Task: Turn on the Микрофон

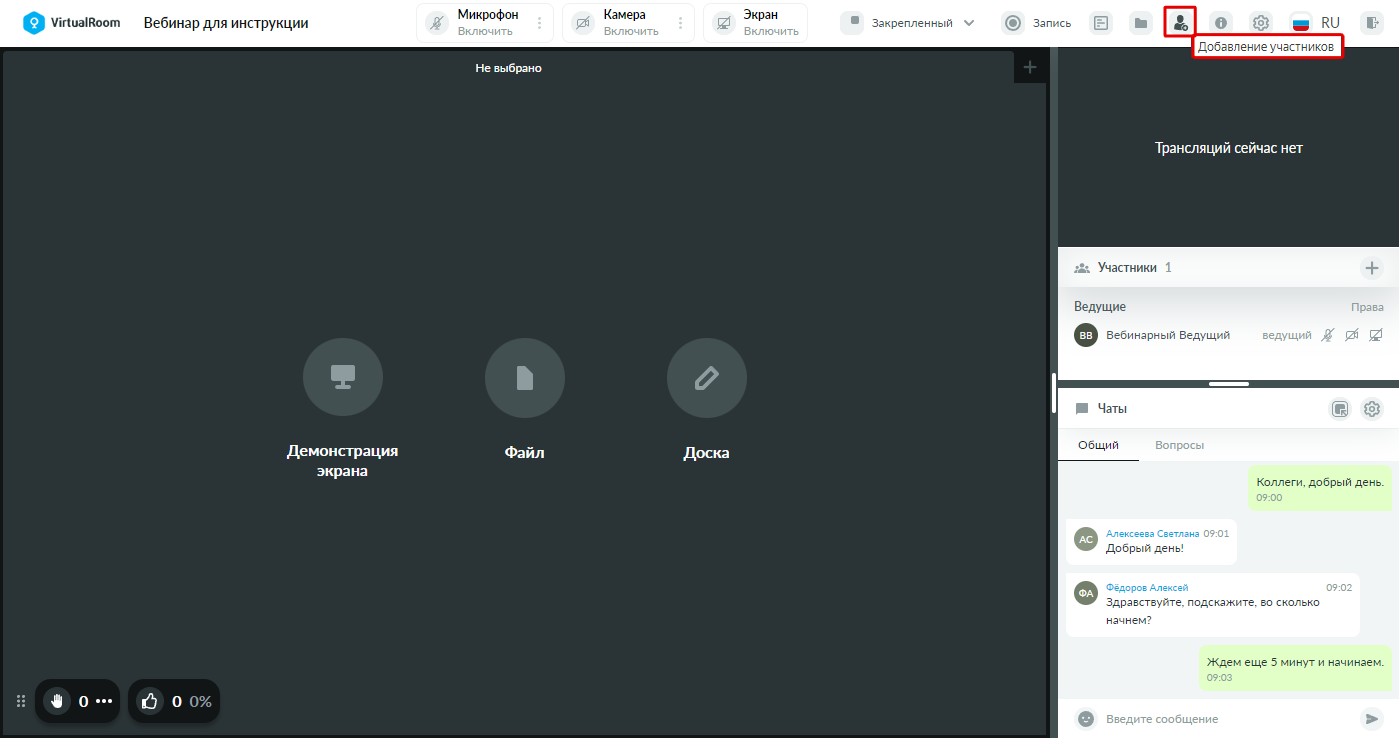Action: (x=473, y=23)
